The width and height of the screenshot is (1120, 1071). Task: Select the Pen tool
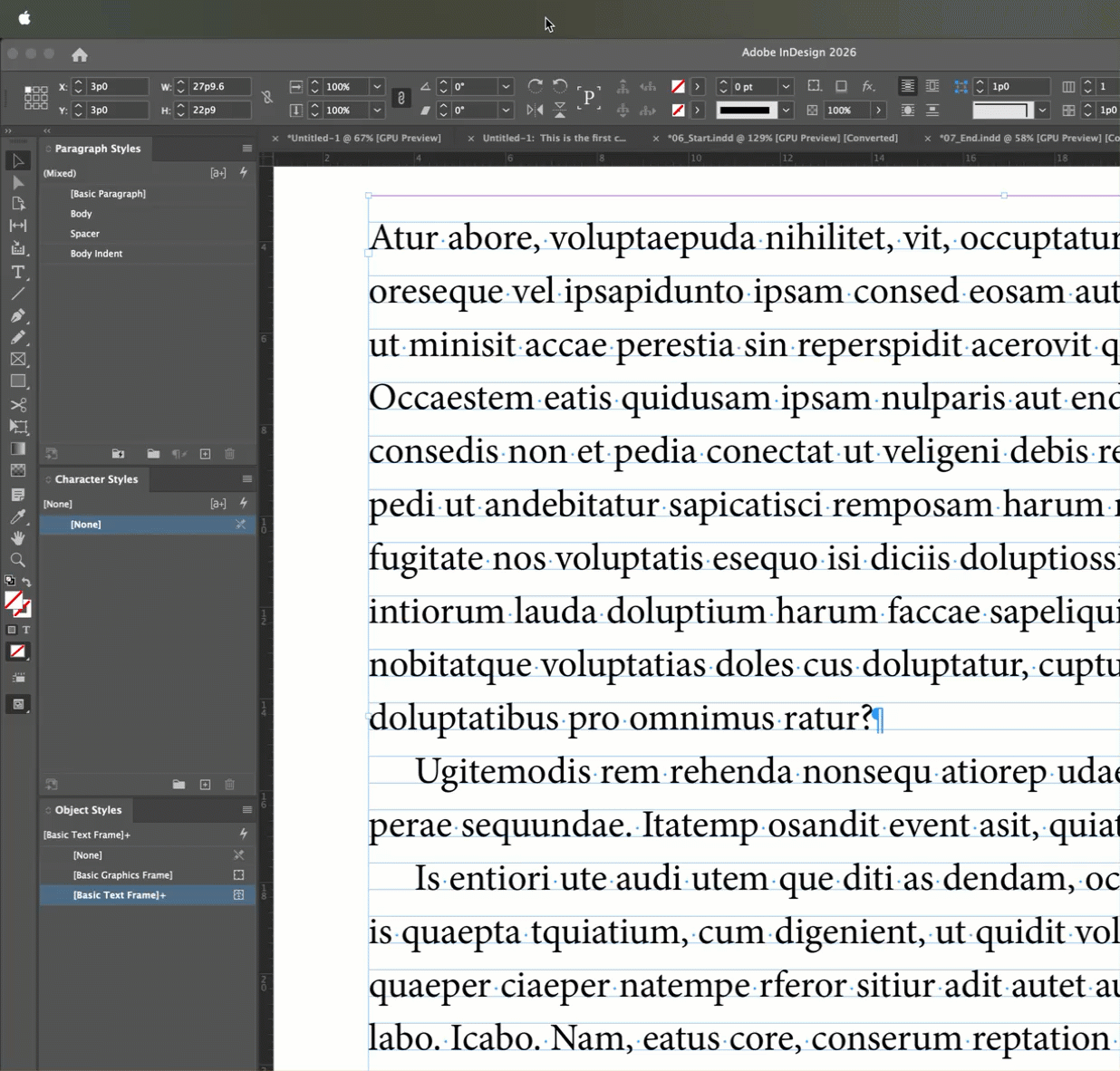pos(18,315)
